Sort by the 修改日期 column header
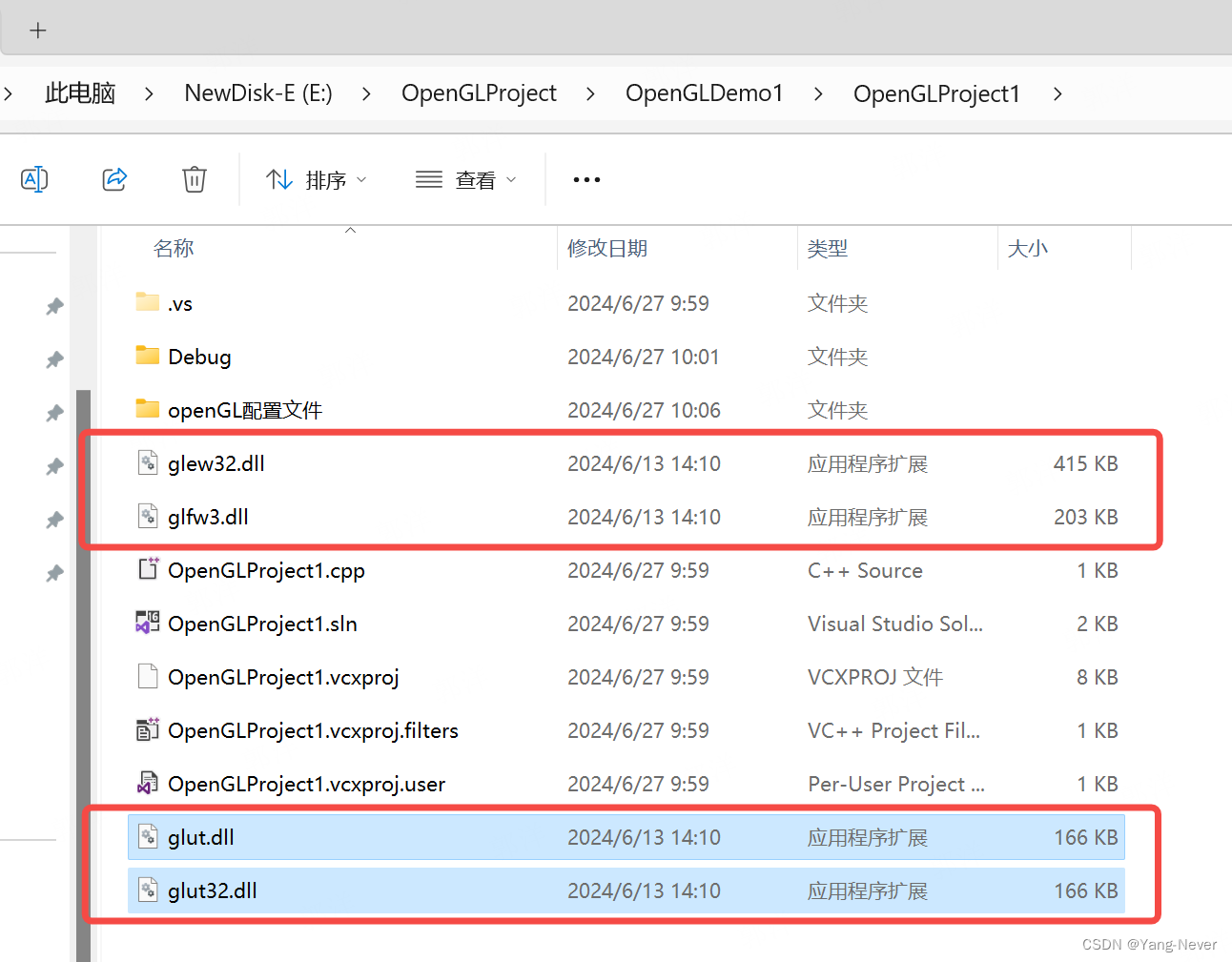 607,249
